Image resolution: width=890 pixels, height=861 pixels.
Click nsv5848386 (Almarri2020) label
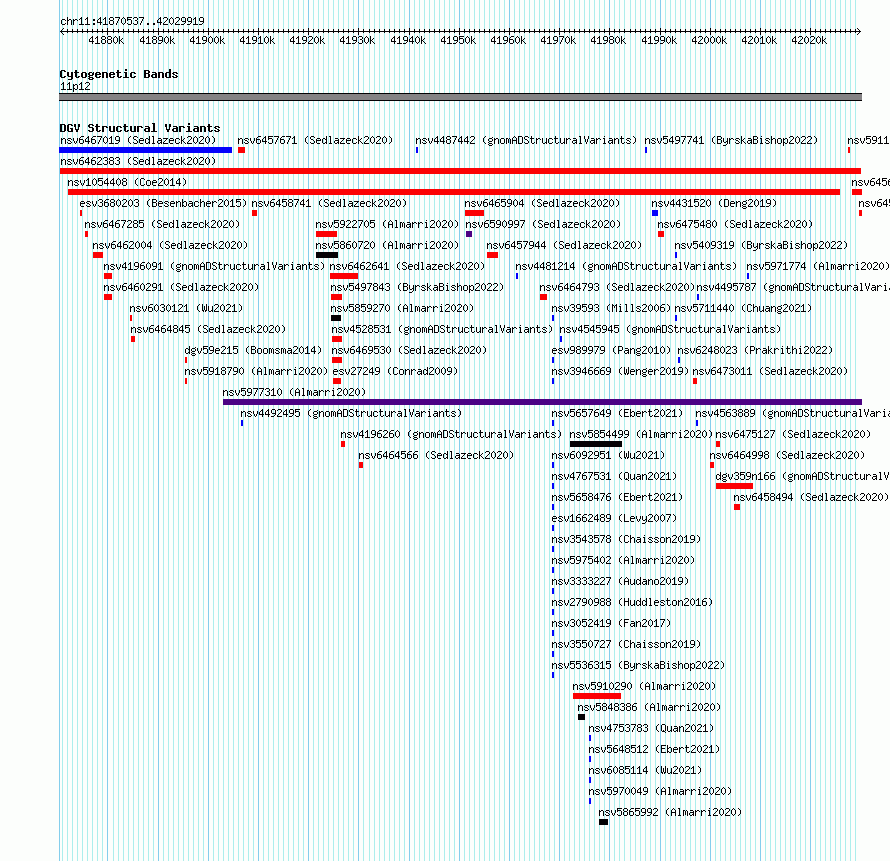point(649,707)
